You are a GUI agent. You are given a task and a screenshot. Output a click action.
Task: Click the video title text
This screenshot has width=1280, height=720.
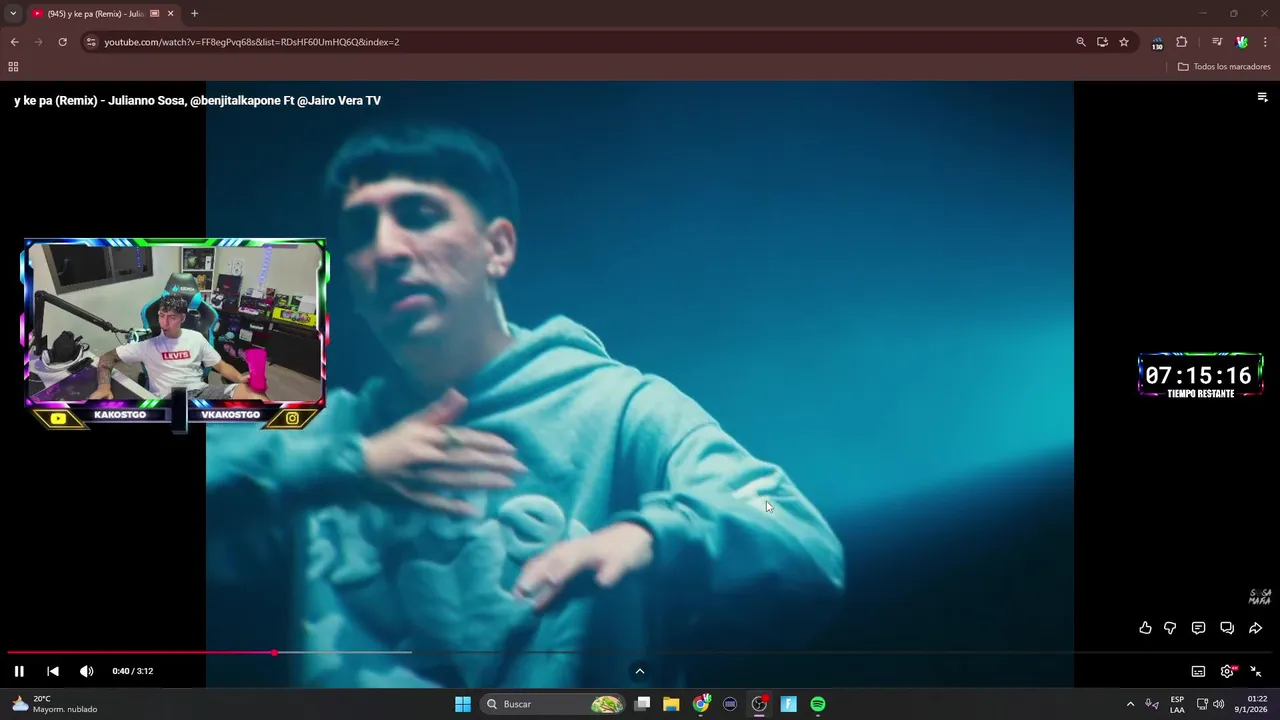(x=197, y=100)
